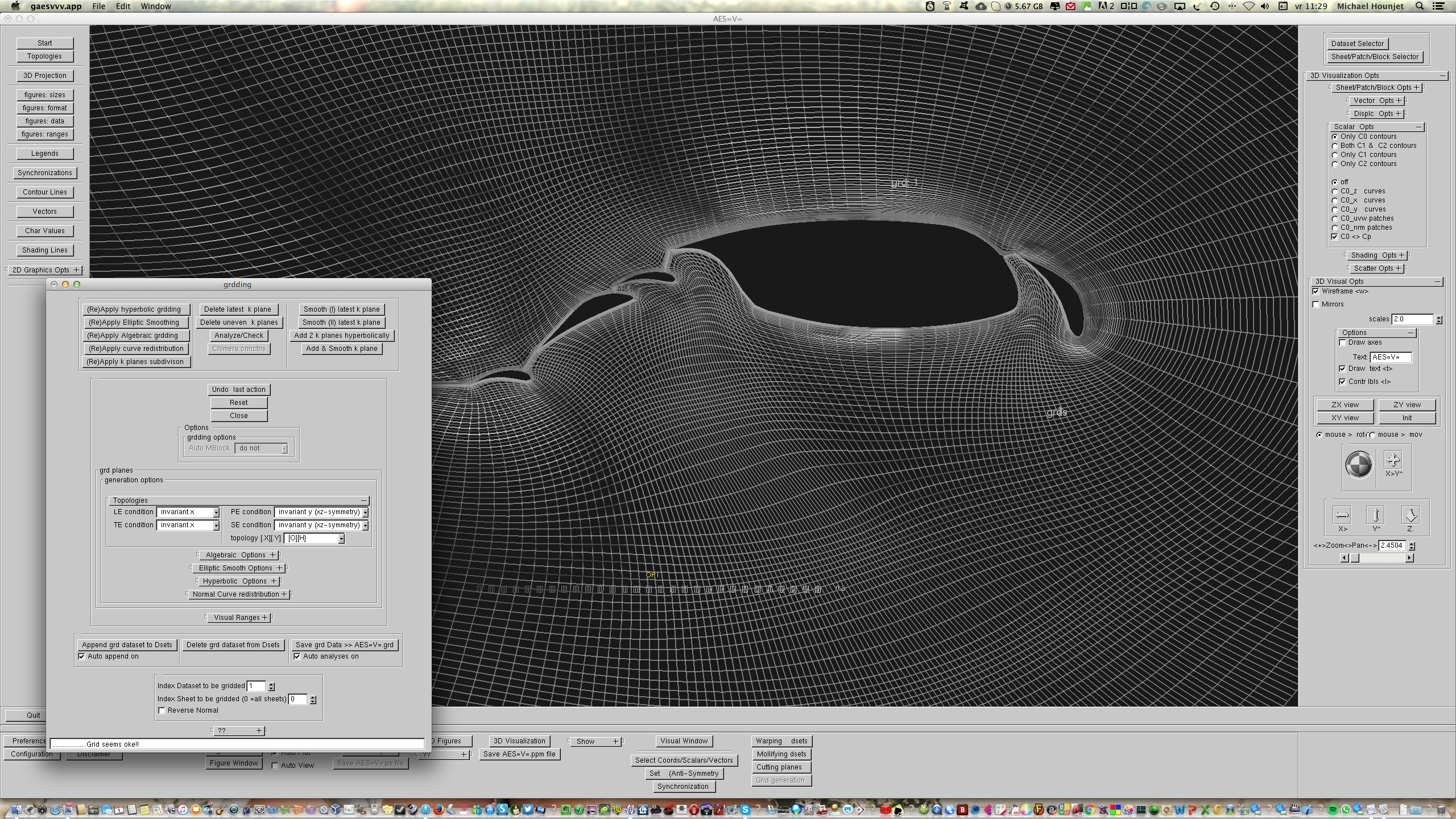1456x819 pixels.
Task: Expand the 2D Graphics Opts panel
Action: point(45,270)
